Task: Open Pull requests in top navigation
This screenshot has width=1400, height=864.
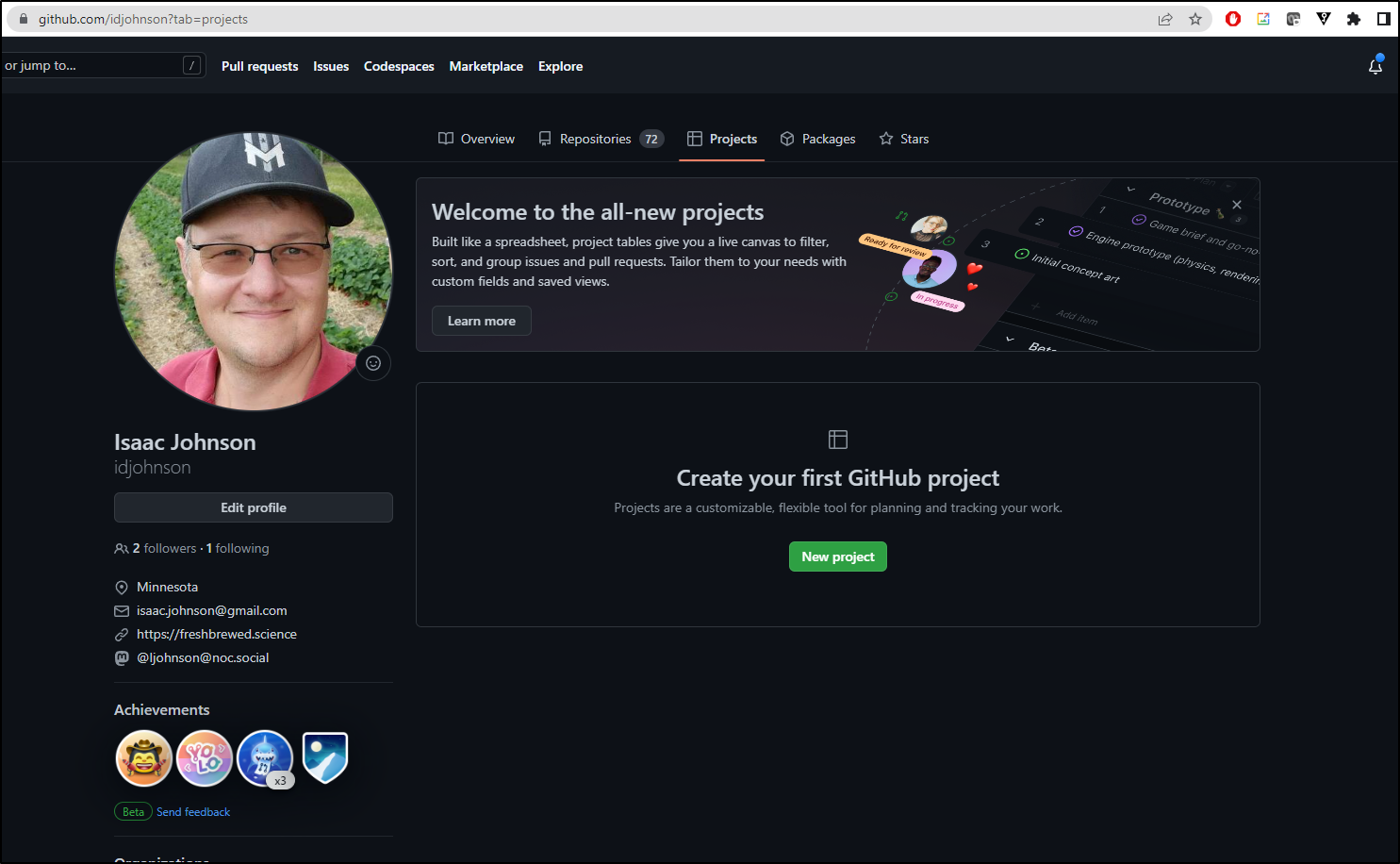Action: click(x=259, y=66)
